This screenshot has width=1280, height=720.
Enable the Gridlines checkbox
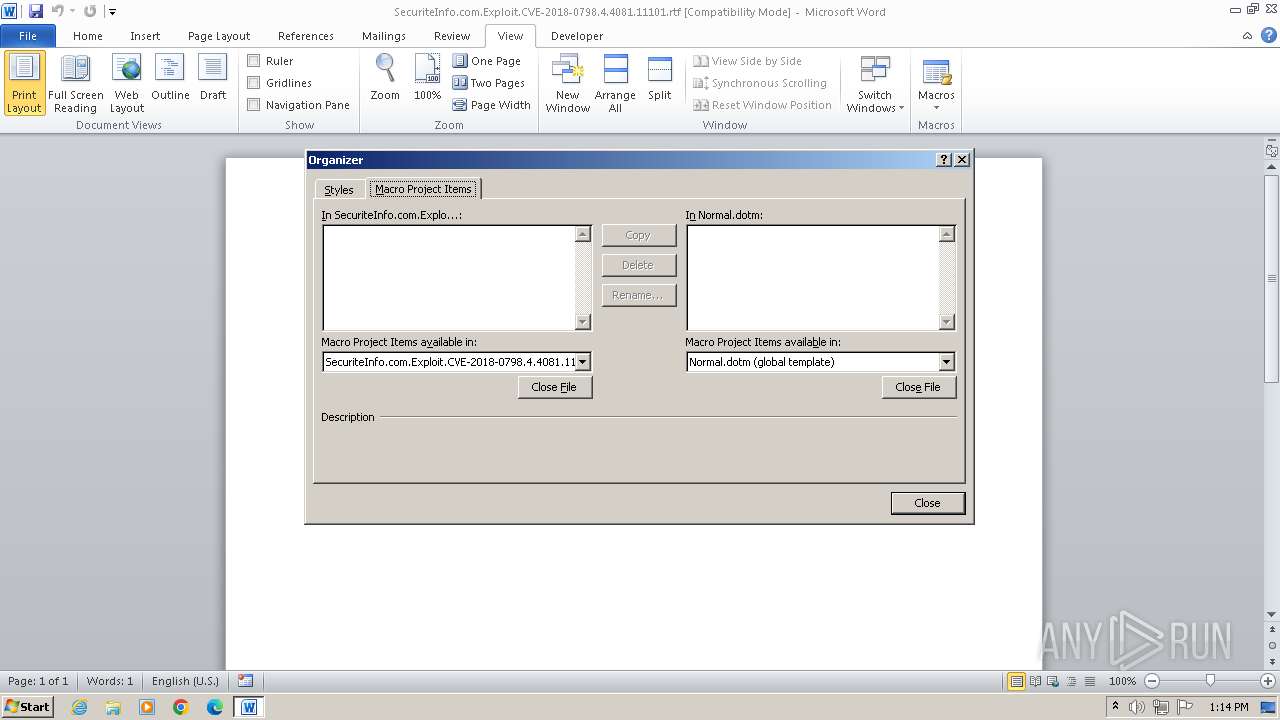254,83
